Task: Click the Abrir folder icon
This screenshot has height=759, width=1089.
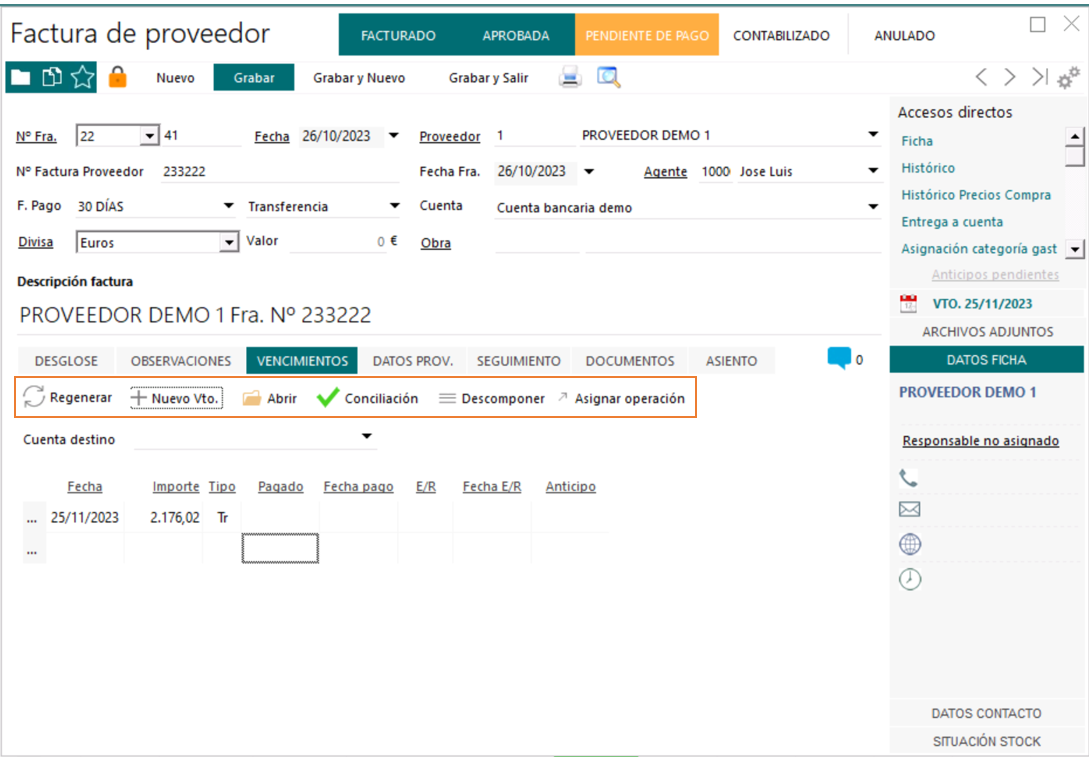Action: tap(251, 398)
